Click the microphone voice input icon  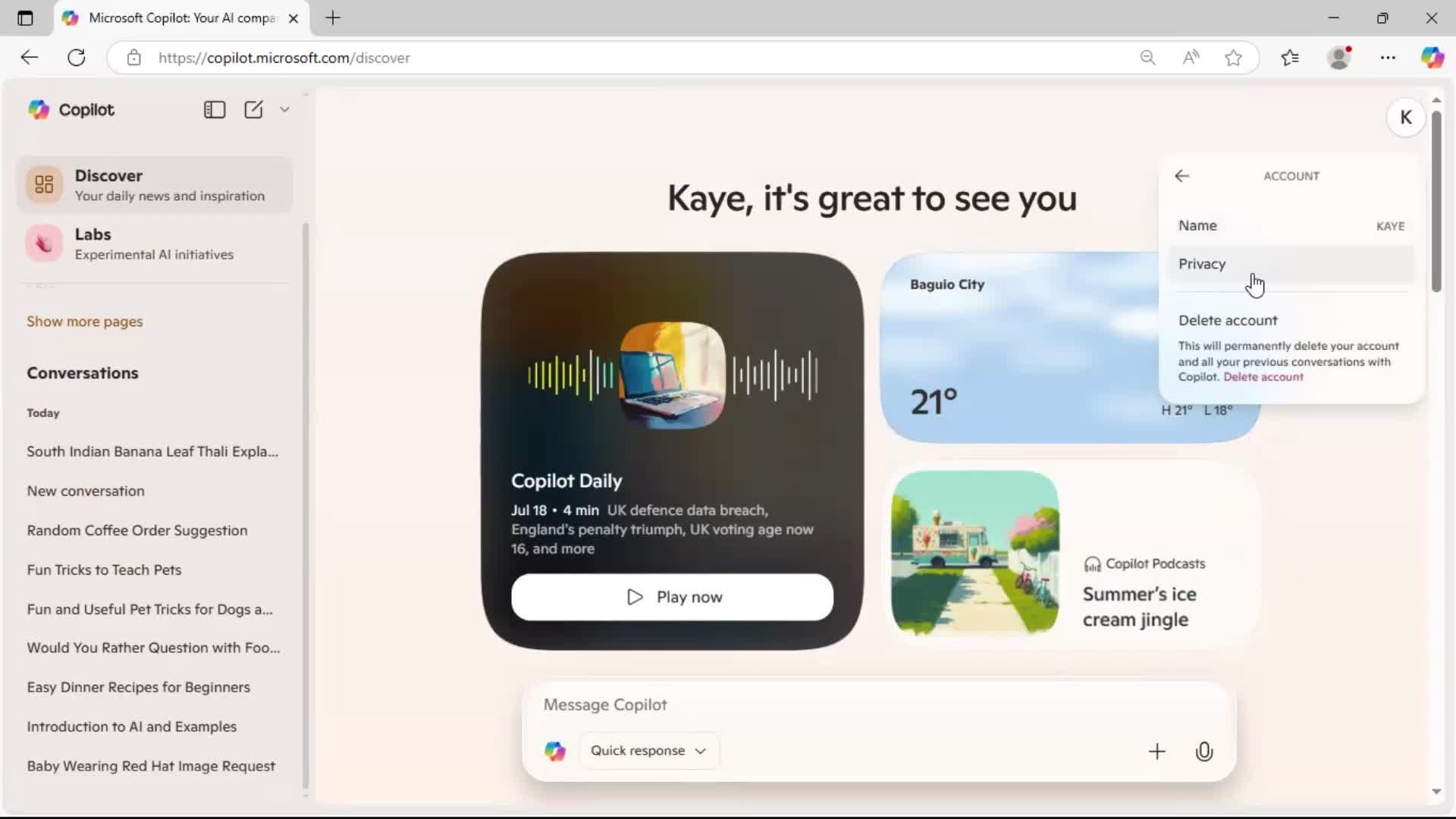click(1204, 752)
